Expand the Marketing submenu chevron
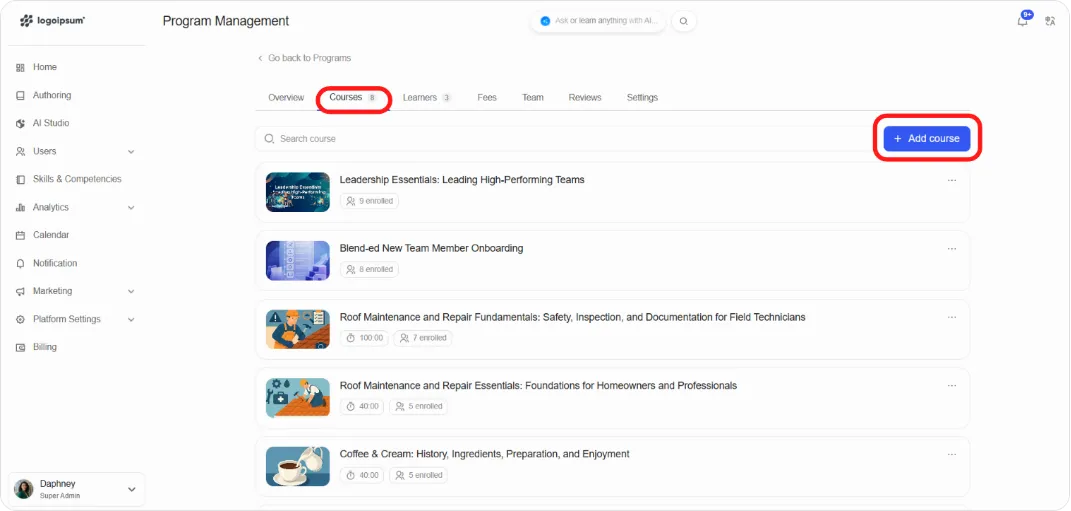The image size is (1071, 511). (131, 292)
